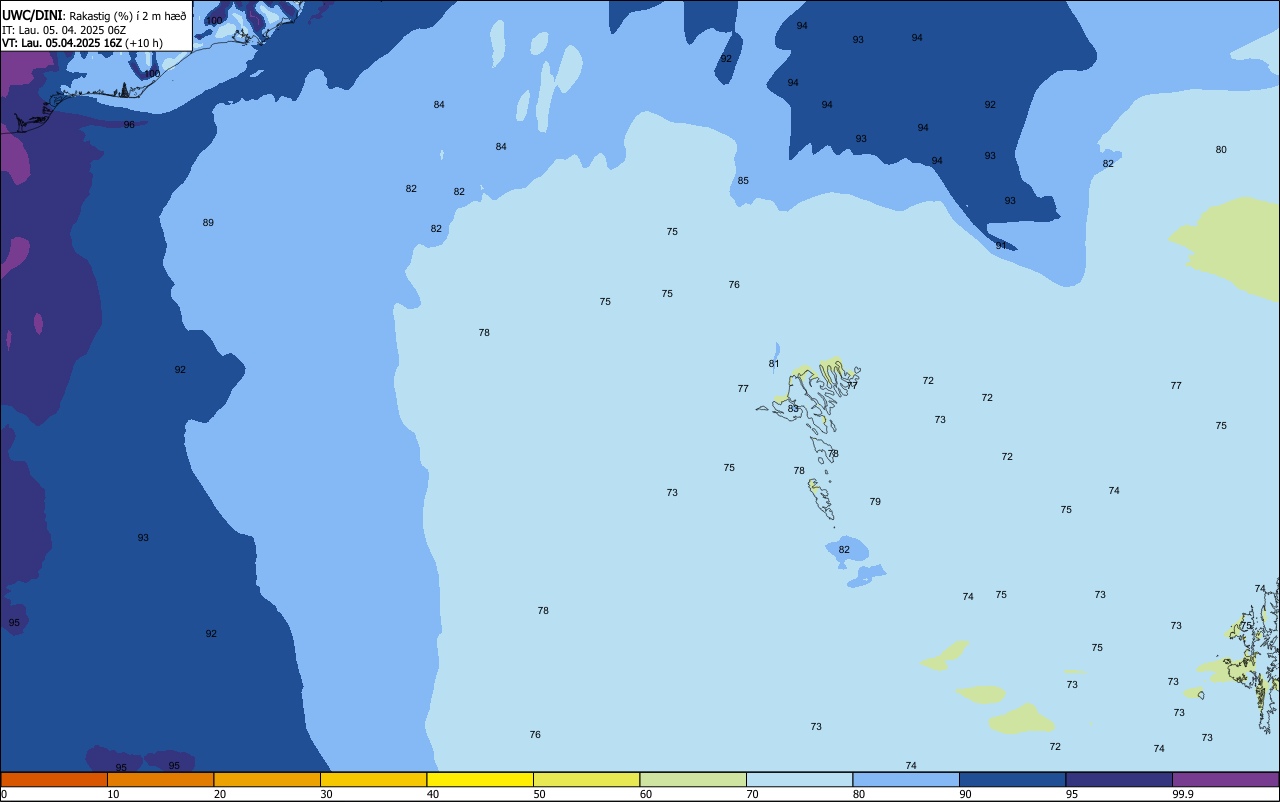The height and width of the screenshot is (802, 1280).
Task: Click the legend scale label '99.9'
Action: (1182, 794)
